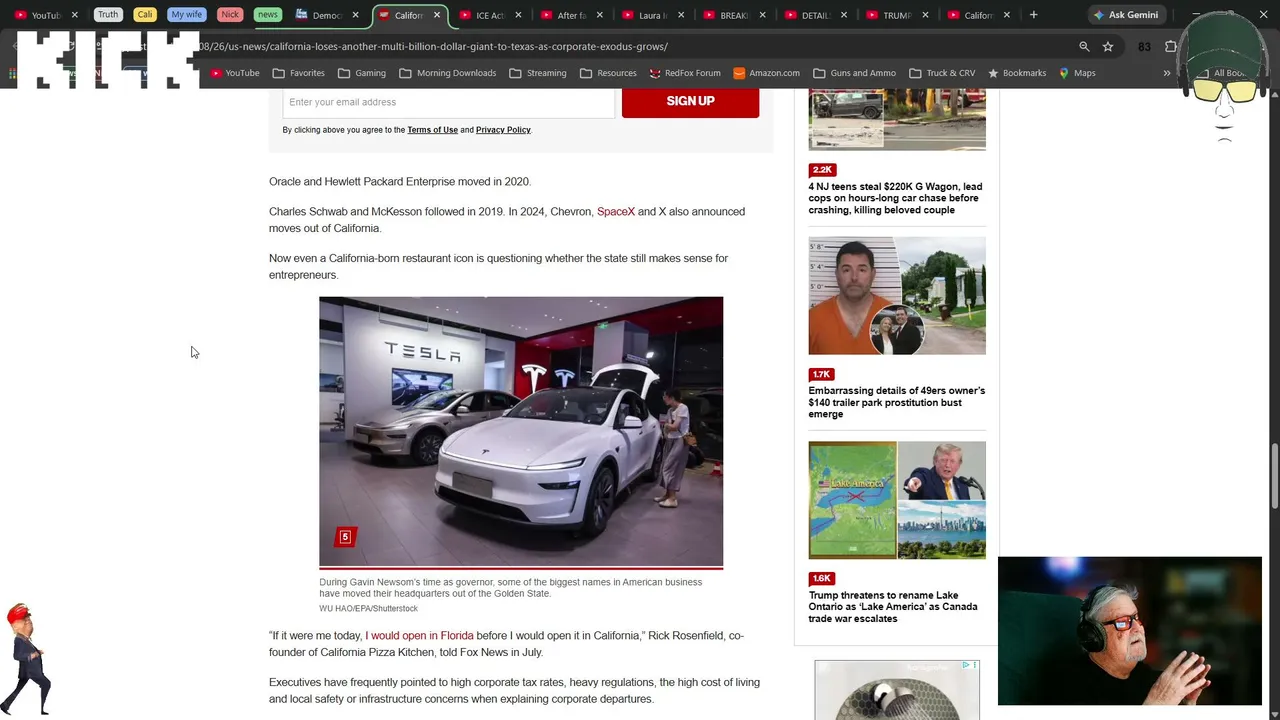
Task: Close the Laura tab
Action: coord(681,15)
